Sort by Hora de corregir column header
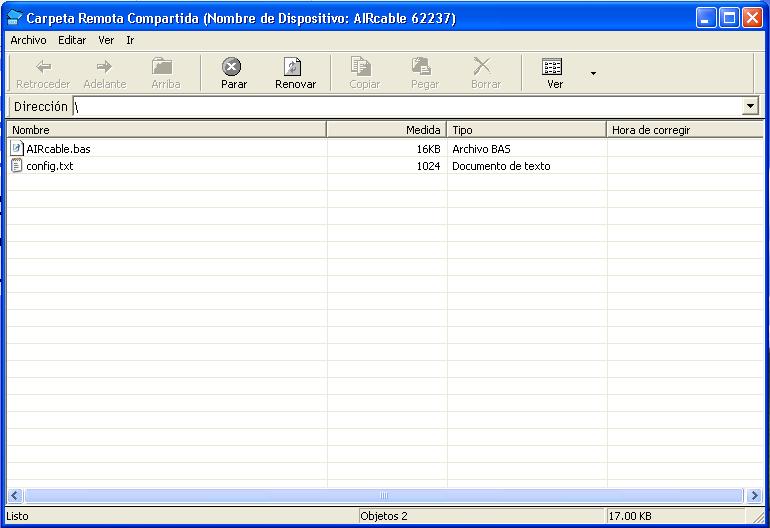The width and height of the screenshot is (770, 528). pyautogui.click(x=685, y=130)
